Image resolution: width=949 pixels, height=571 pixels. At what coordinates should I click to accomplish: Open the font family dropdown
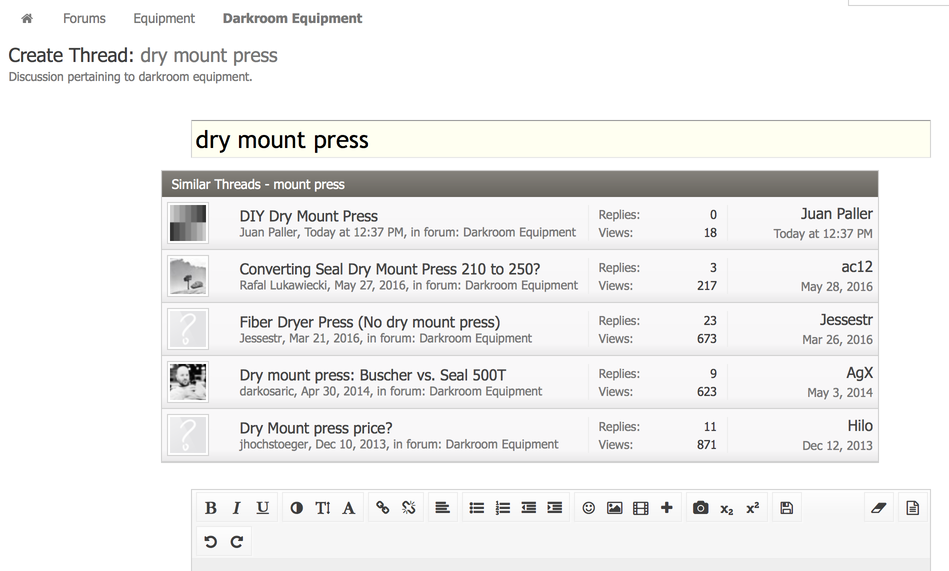click(348, 508)
